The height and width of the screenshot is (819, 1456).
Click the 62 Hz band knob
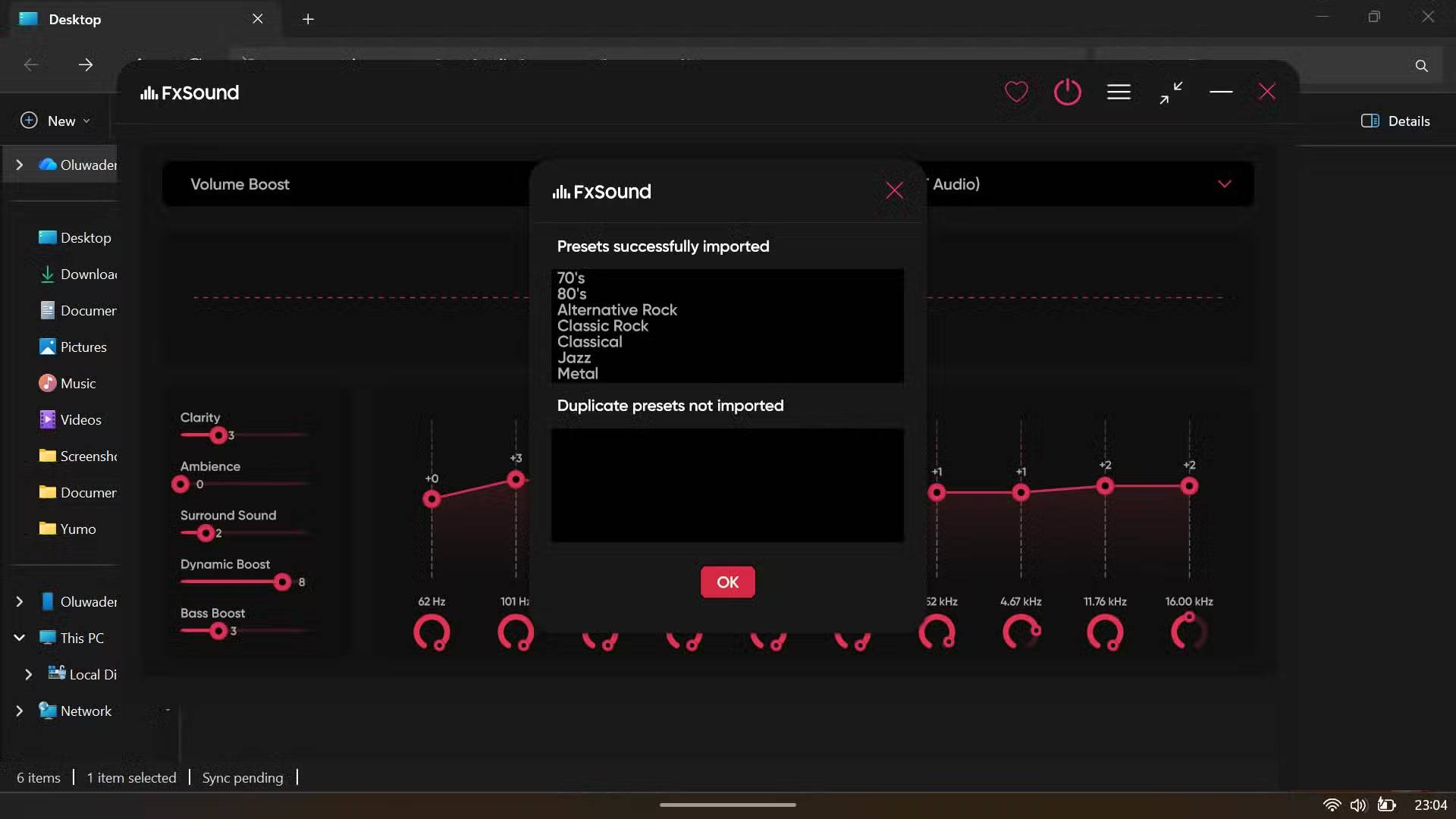(431, 632)
